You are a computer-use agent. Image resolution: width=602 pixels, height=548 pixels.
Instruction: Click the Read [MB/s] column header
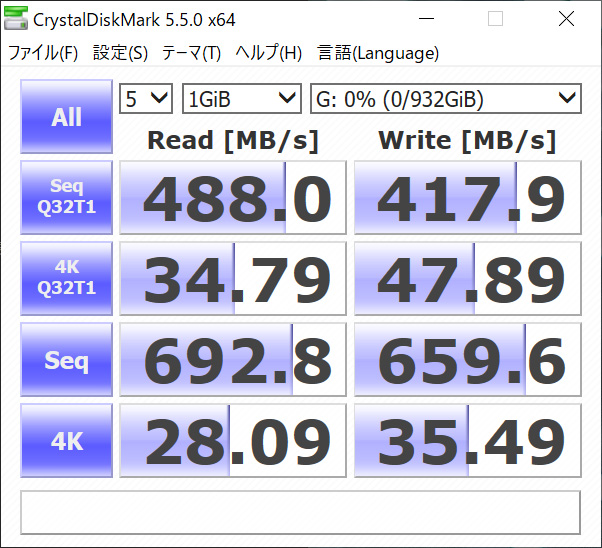(x=233, y=141)
